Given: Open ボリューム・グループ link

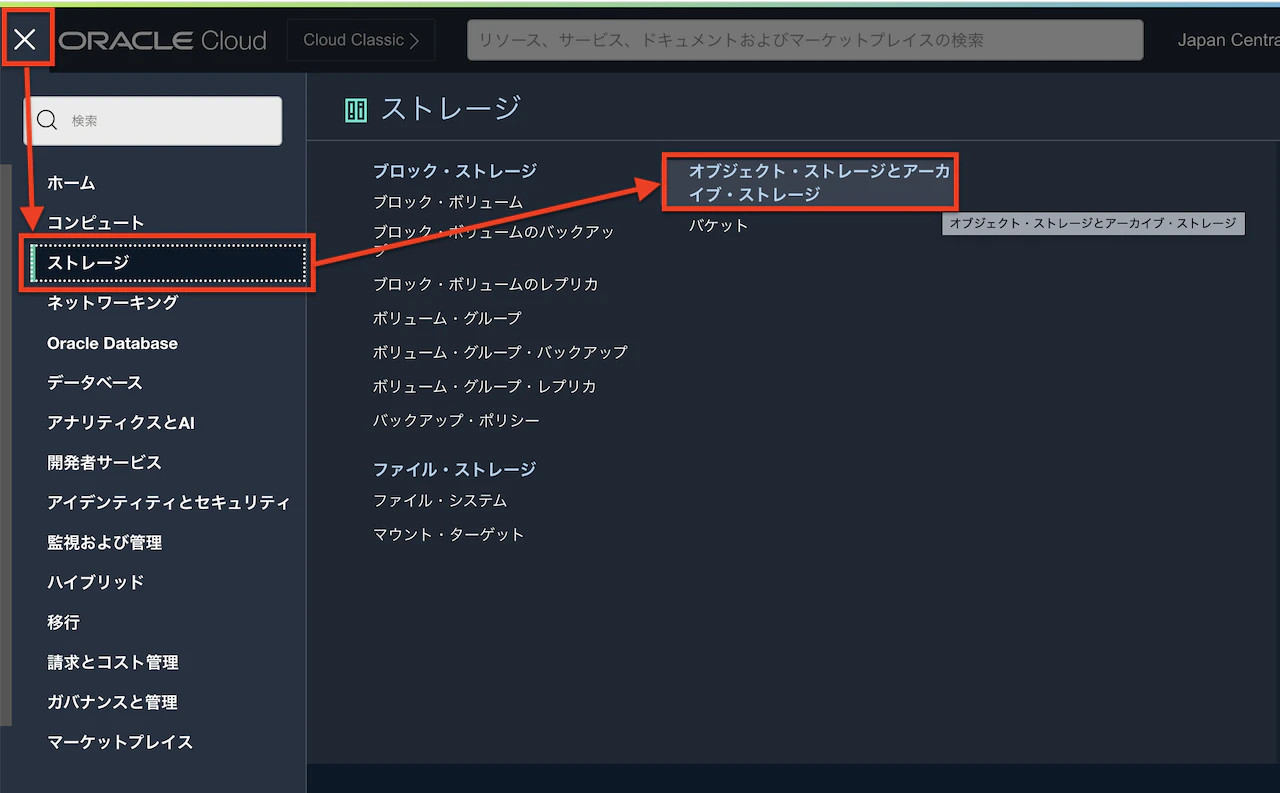Looking at the screenshot, I should tap(447, 318).
